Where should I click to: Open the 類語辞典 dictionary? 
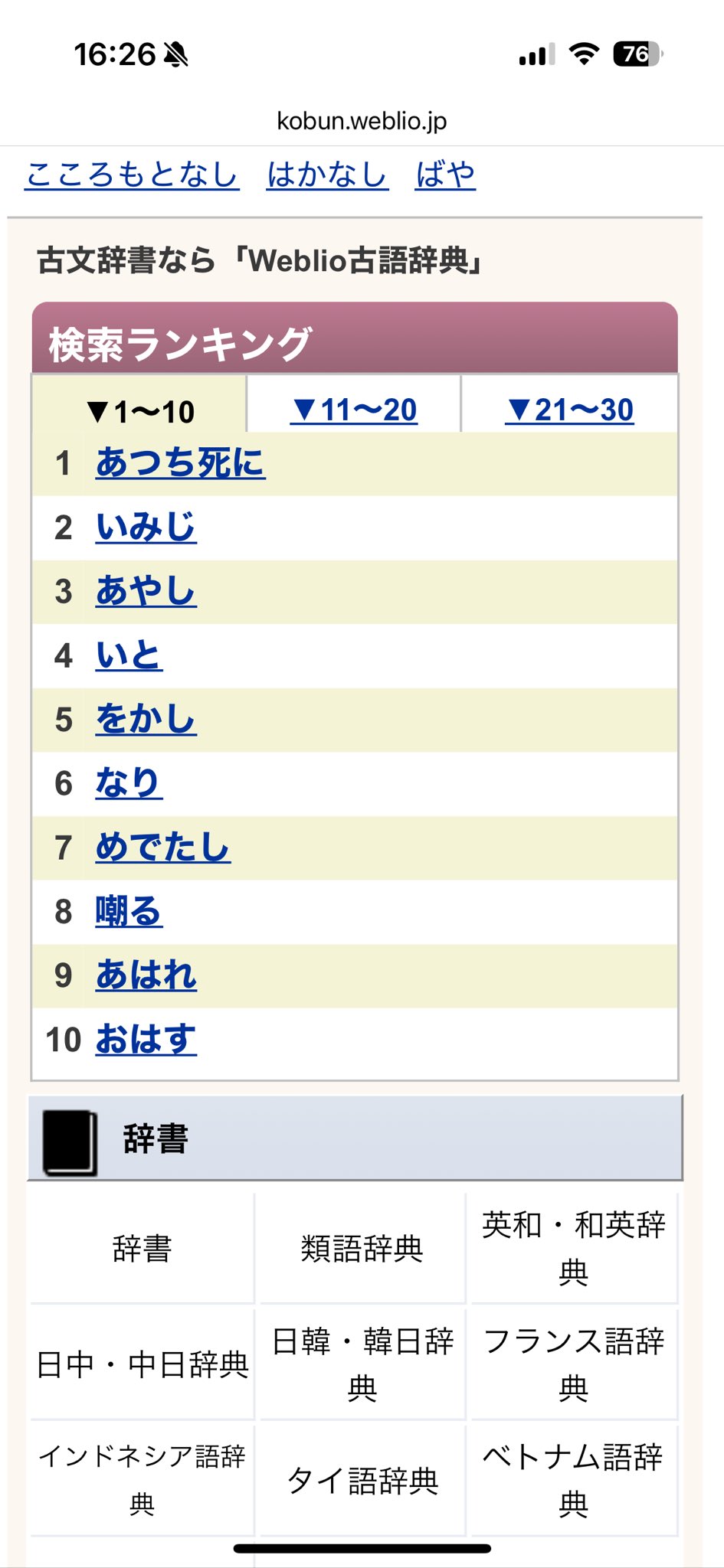coord(362,1249)
